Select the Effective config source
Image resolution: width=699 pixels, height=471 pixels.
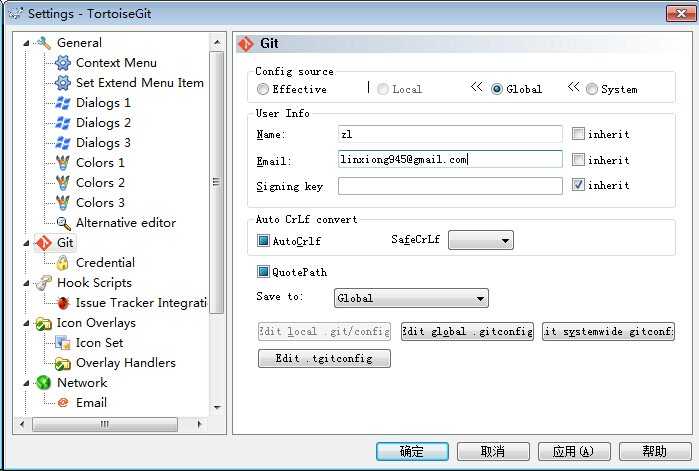point(263,89)
